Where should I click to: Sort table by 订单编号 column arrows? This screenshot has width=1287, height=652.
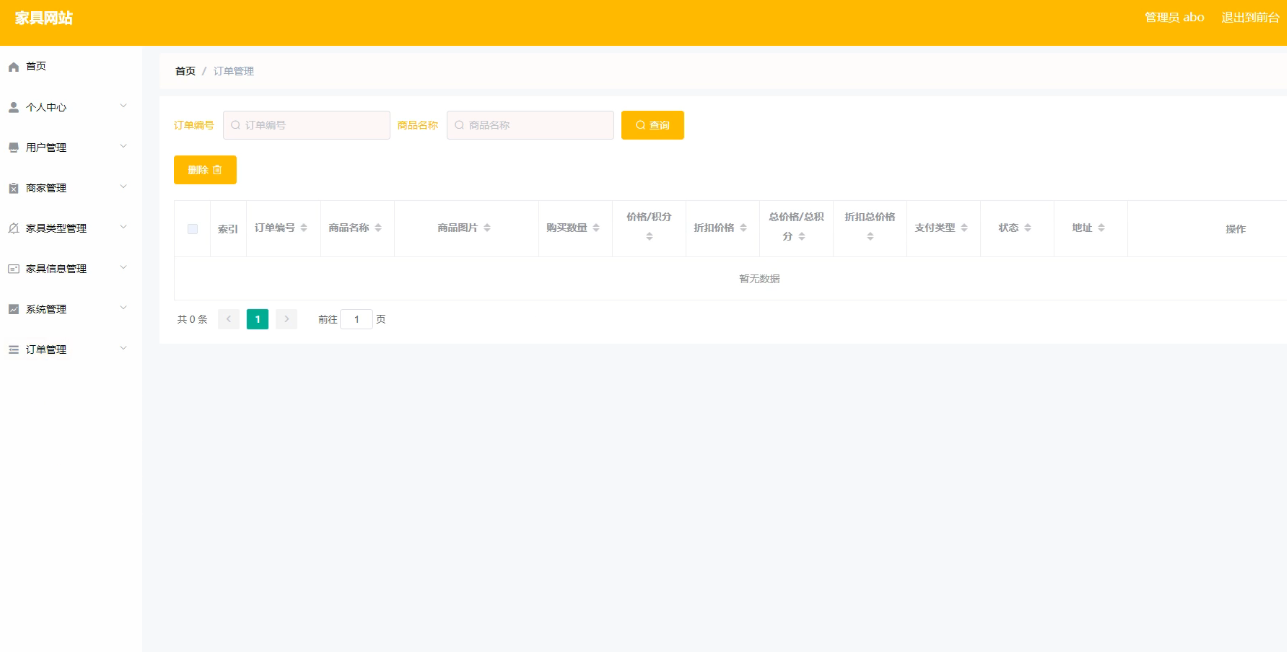[x=304, y=228]
